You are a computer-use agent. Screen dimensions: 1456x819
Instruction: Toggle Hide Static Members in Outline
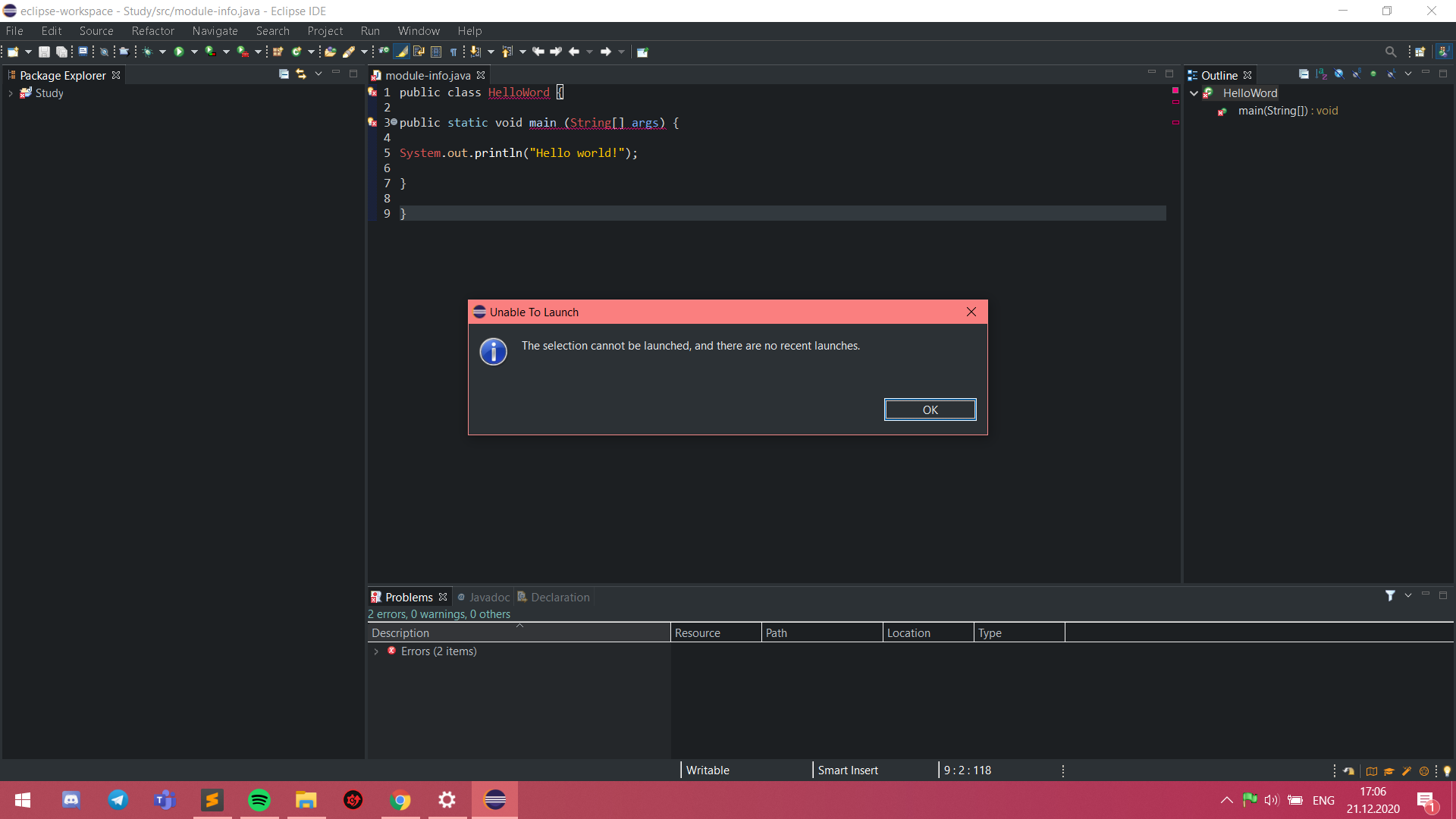coord(1356,74)
